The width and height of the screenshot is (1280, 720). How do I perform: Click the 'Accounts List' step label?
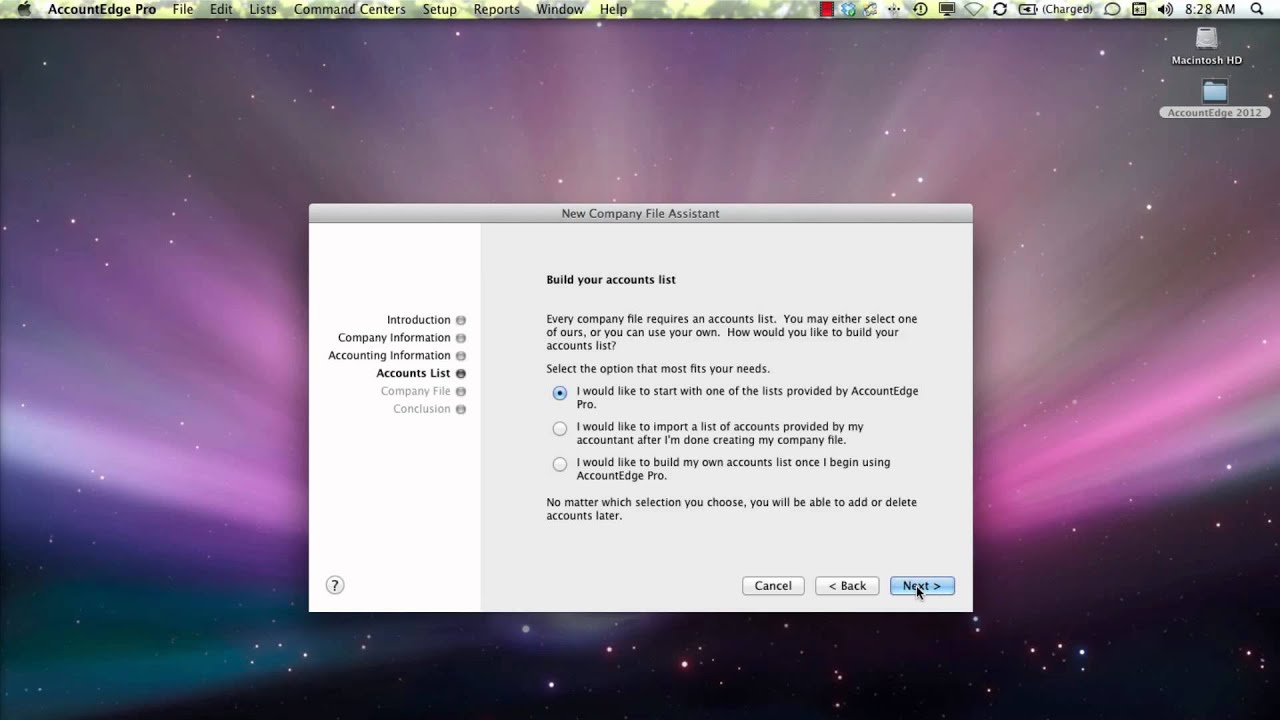[413, 373]
